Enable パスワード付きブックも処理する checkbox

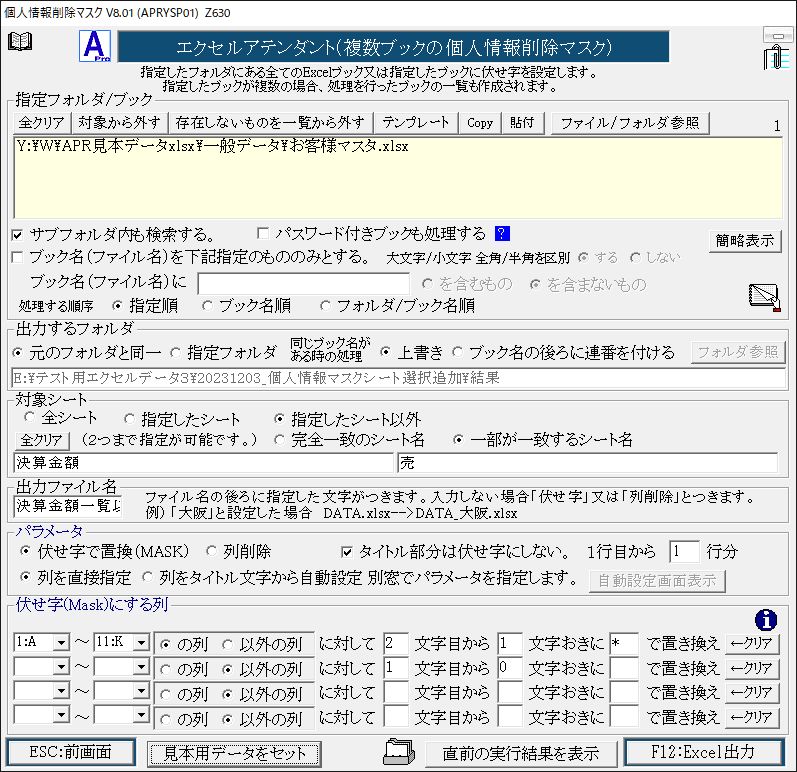coord(264,234)
